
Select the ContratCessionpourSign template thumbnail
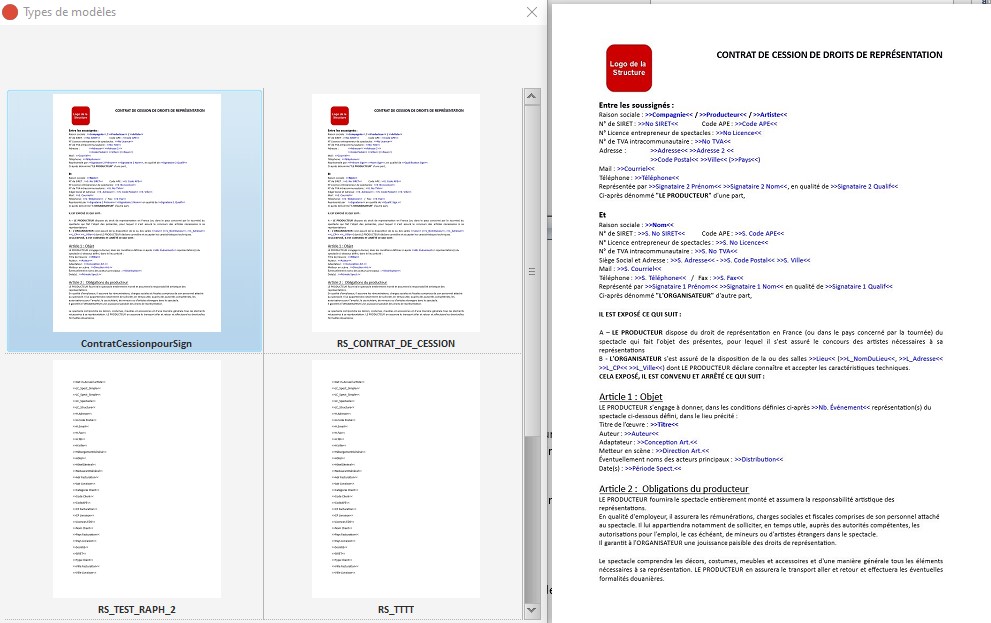click(x=136, y=212)
